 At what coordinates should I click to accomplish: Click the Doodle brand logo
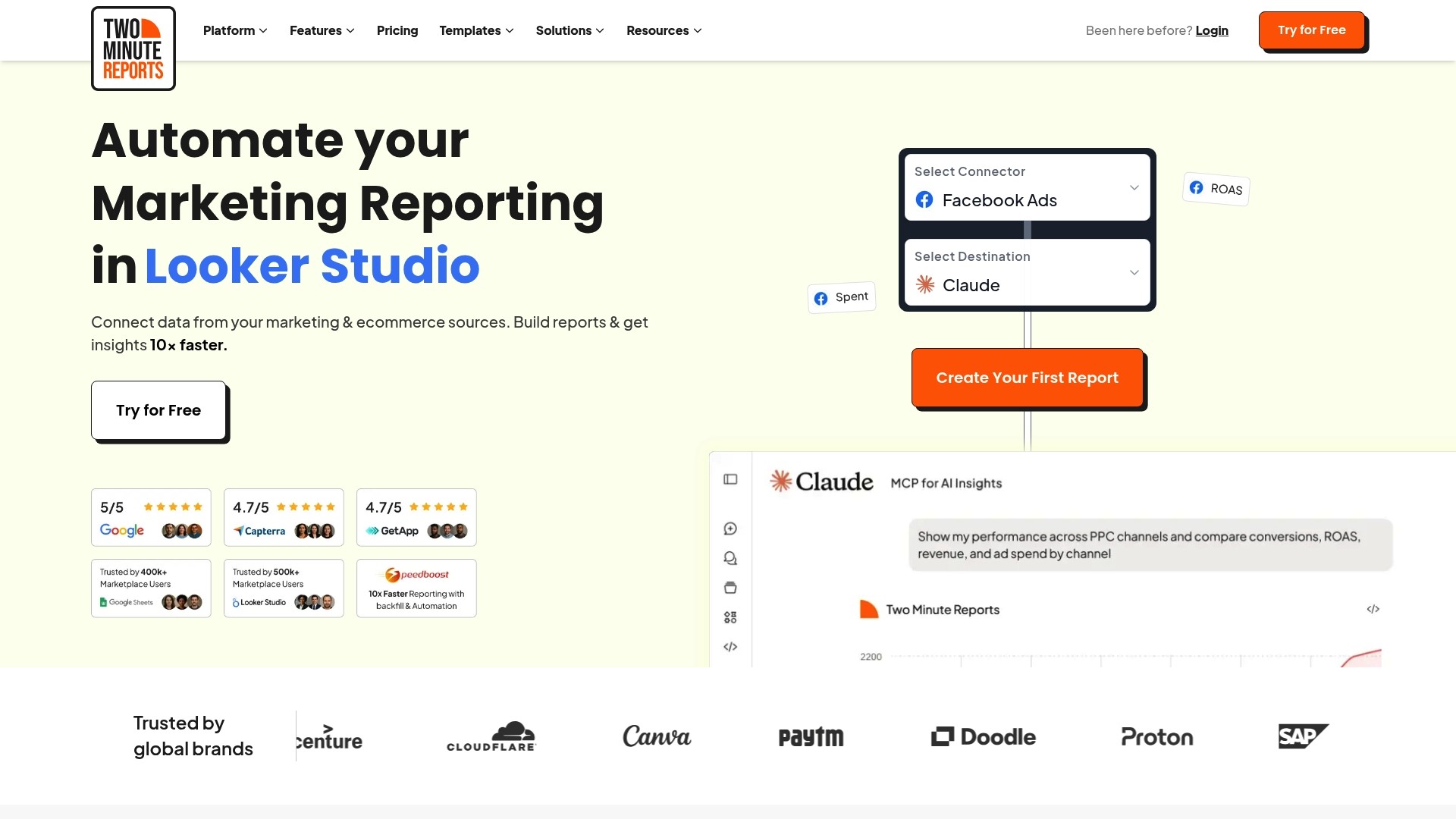click(983, 736)
